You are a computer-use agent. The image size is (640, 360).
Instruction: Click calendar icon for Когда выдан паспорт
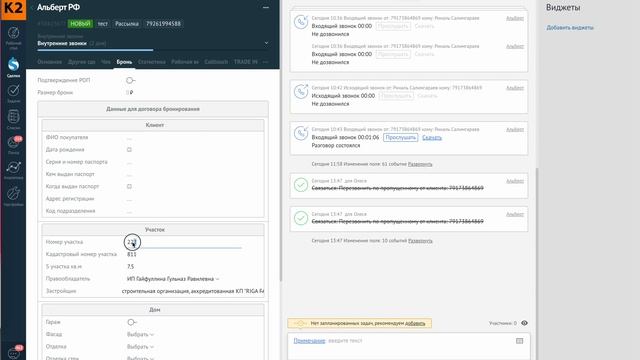tap(129, 187)
